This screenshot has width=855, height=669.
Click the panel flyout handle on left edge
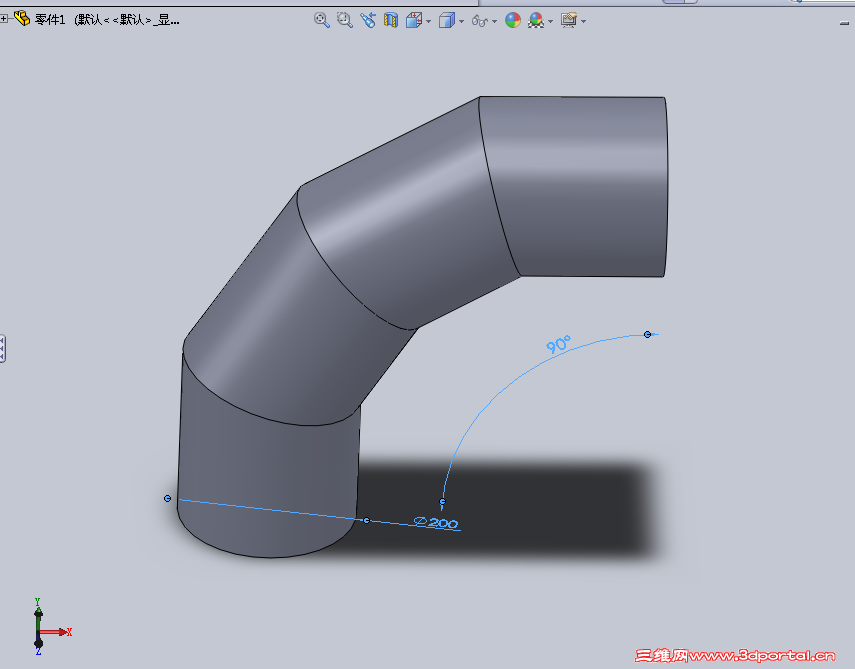point(2,349)
